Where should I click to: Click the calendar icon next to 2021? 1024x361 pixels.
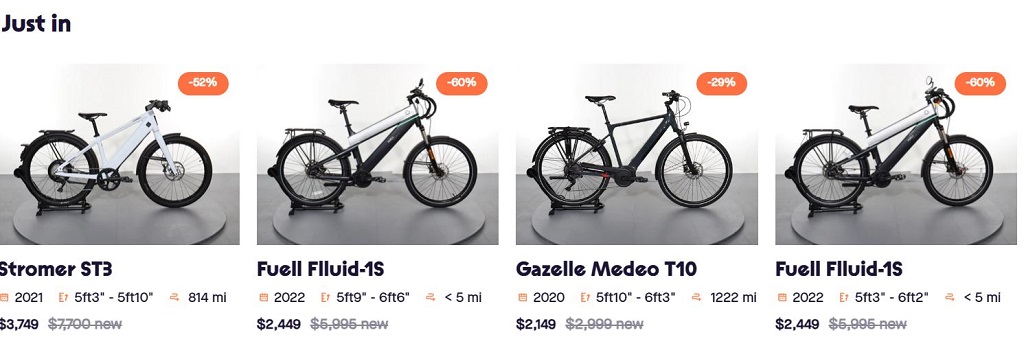(3, 298)
